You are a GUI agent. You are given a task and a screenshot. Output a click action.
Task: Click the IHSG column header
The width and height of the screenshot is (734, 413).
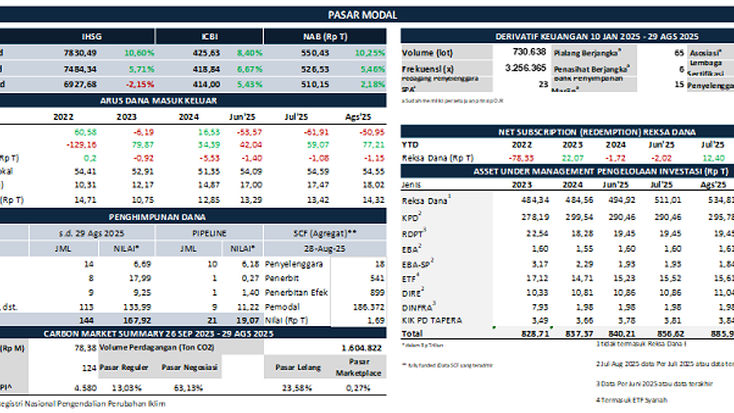(91, 37)
